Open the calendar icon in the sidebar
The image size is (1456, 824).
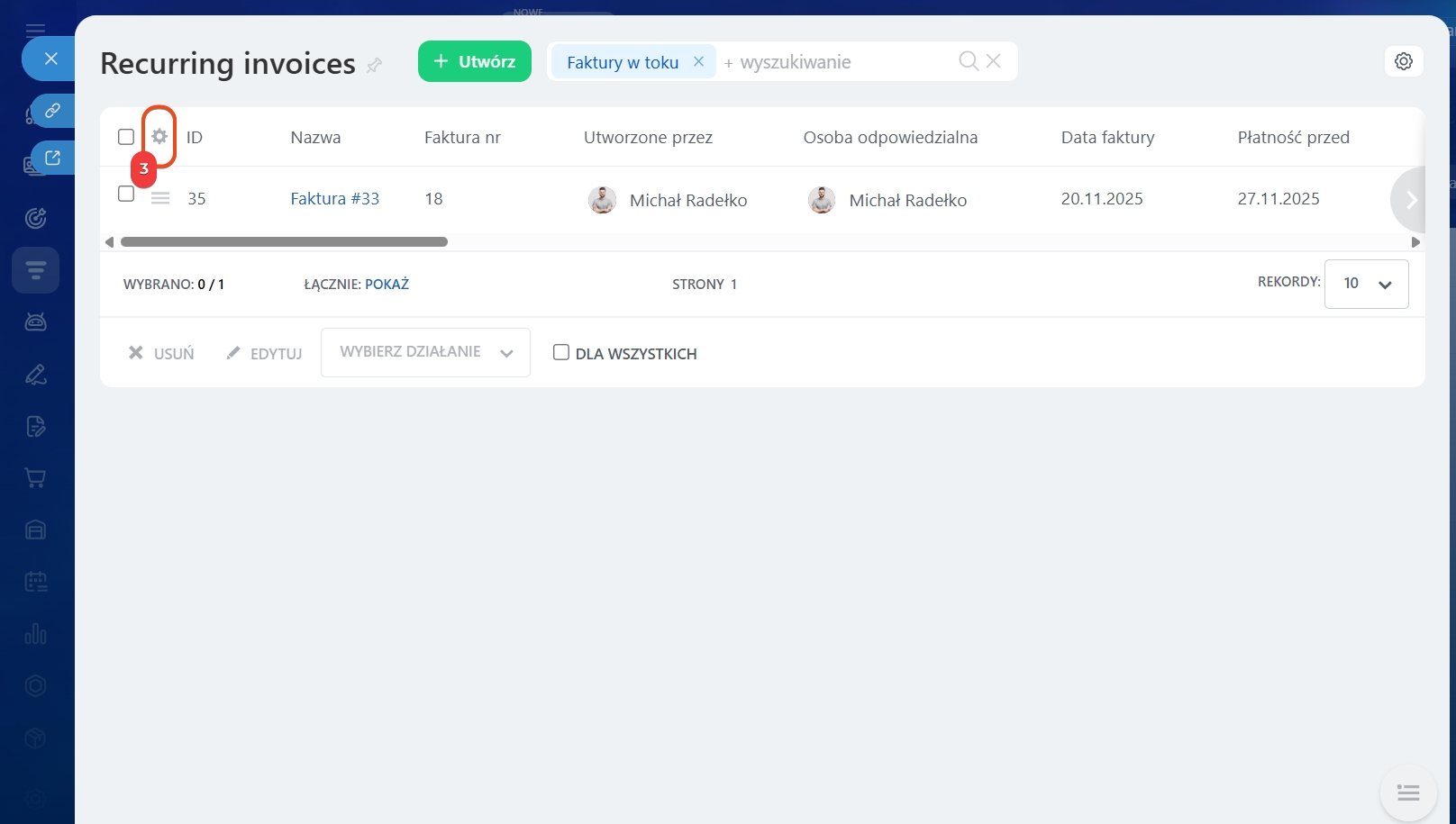[x=36, y=582]
